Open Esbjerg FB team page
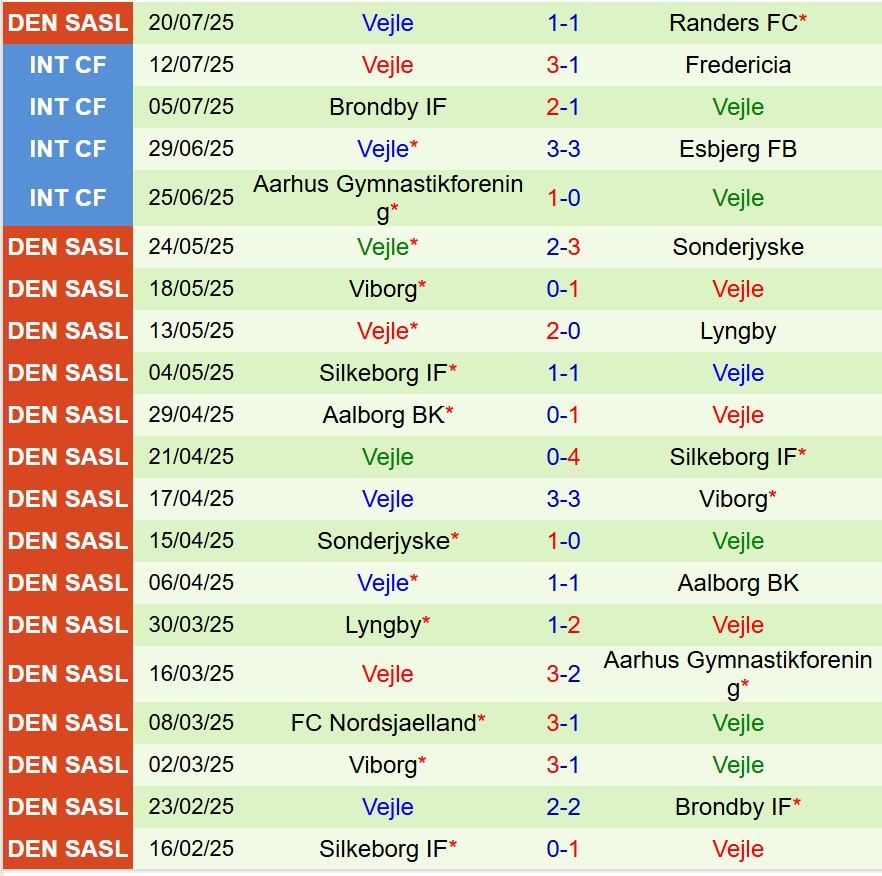Image resolution: width=882 pixels, height=876 pixels. pos(738,149)
